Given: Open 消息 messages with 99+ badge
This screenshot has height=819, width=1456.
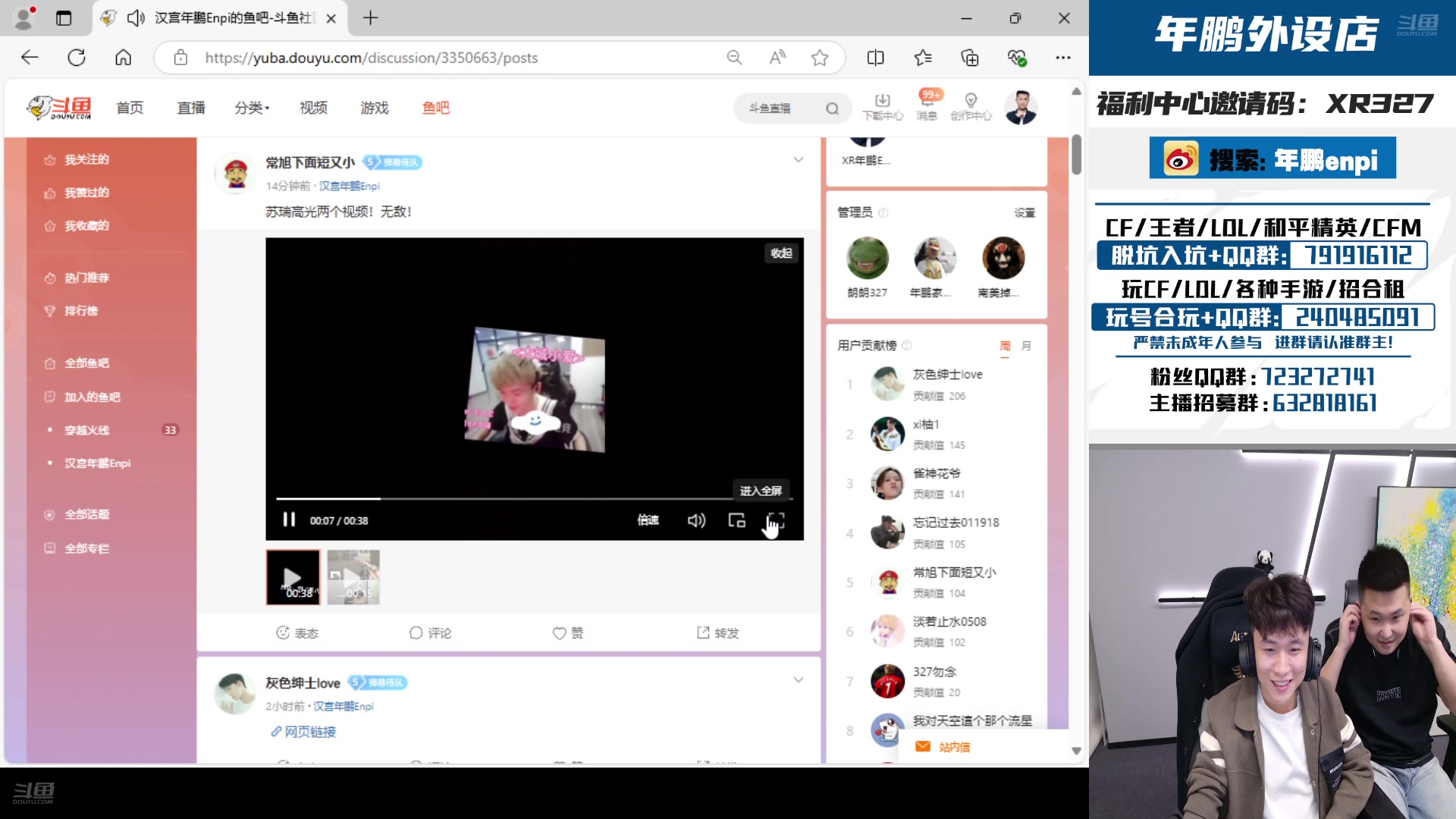Looking at the screenshot, I should click(927, 106).
